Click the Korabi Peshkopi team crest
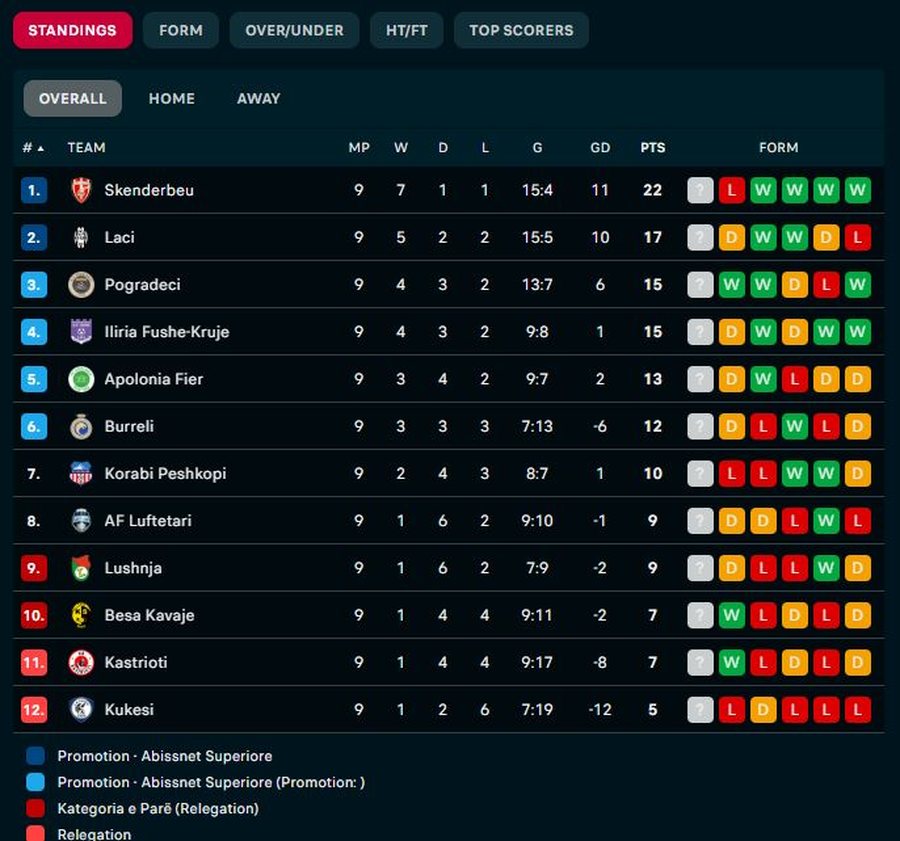Viewport: 900px width, 841px height. tap(81, 474)
